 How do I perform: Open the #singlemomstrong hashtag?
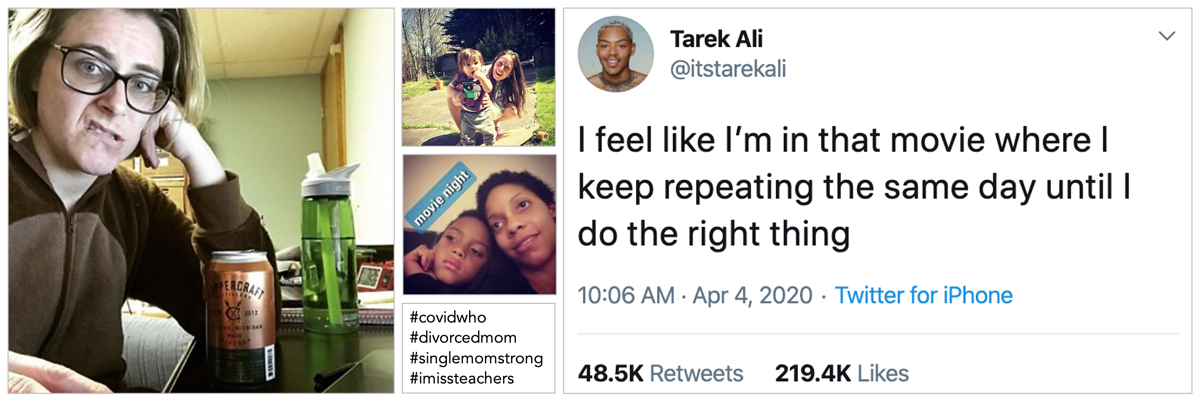point(476,358)
